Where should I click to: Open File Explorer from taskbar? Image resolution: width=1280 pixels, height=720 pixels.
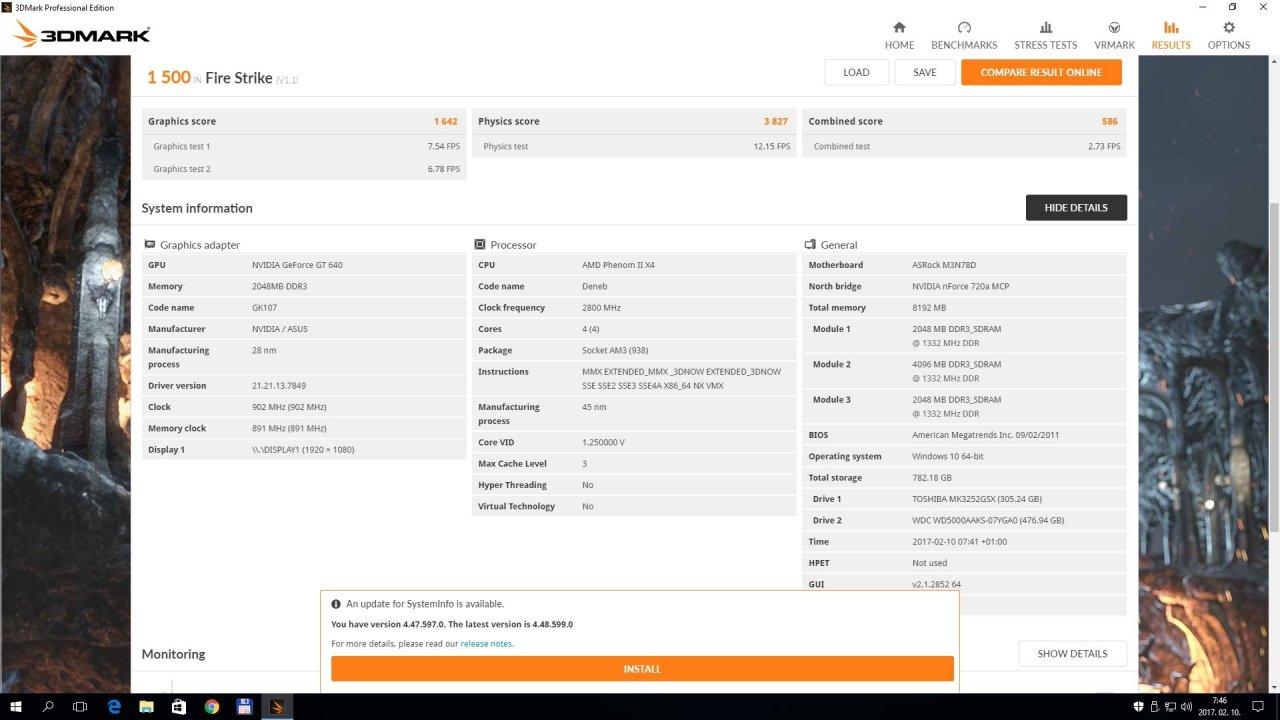tap(146, 706)
